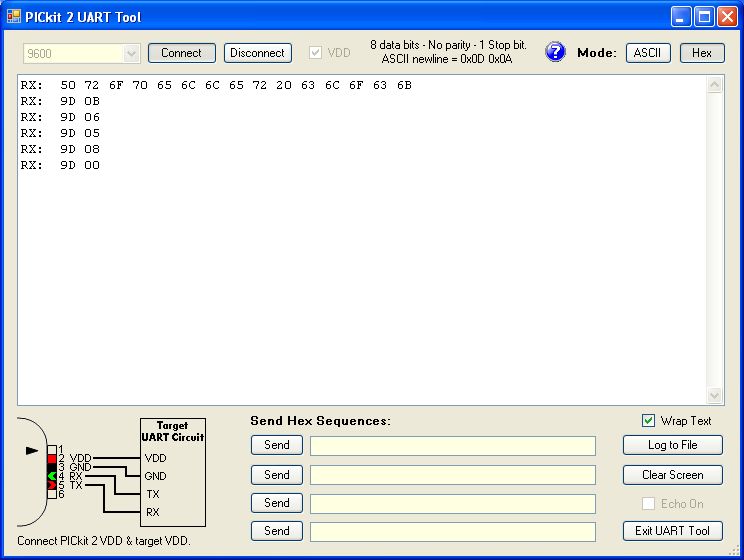
Task: Click the 'ASCII newline = 0x0D 0x0A' text
Action: coord(447,59)
